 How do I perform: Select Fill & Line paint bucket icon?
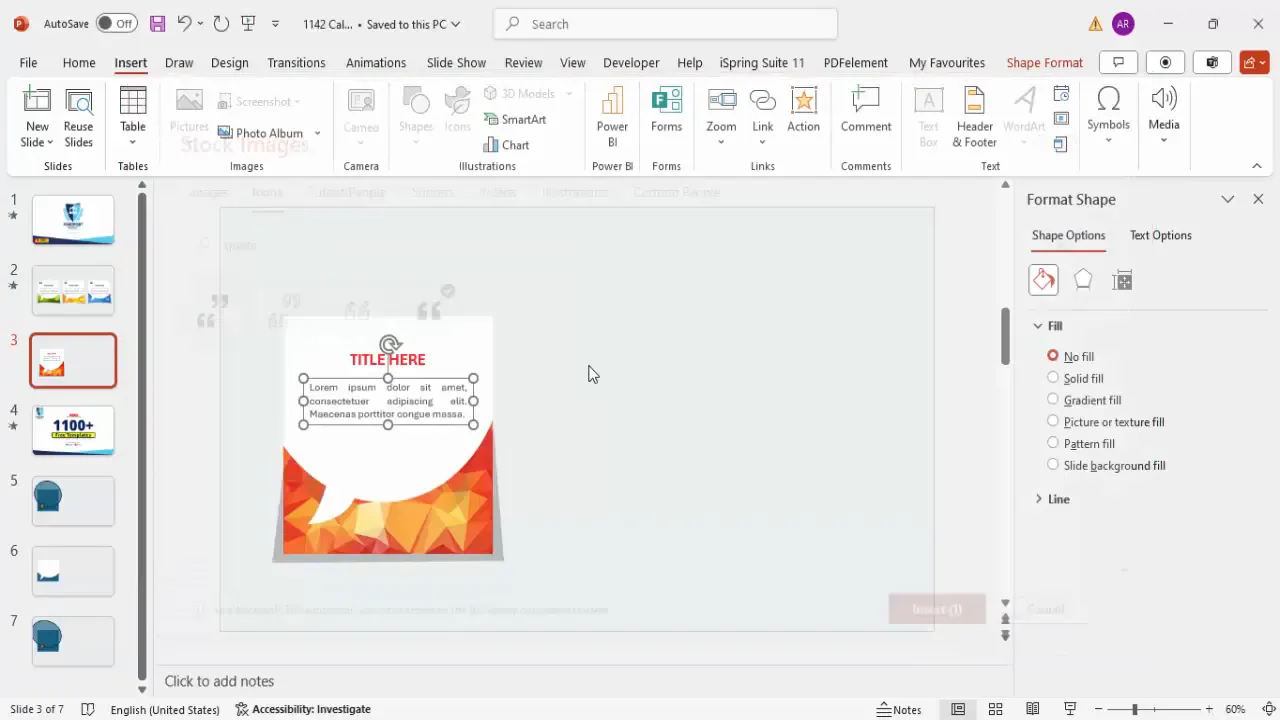[1043, 280]
